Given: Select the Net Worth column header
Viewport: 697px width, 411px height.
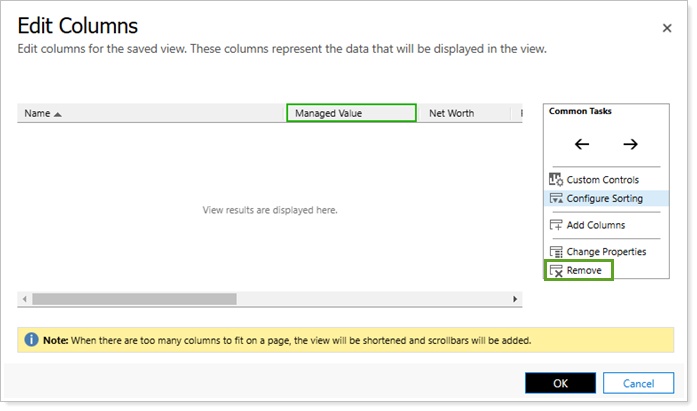Looking at the screenshot, I should coord(451,114).
